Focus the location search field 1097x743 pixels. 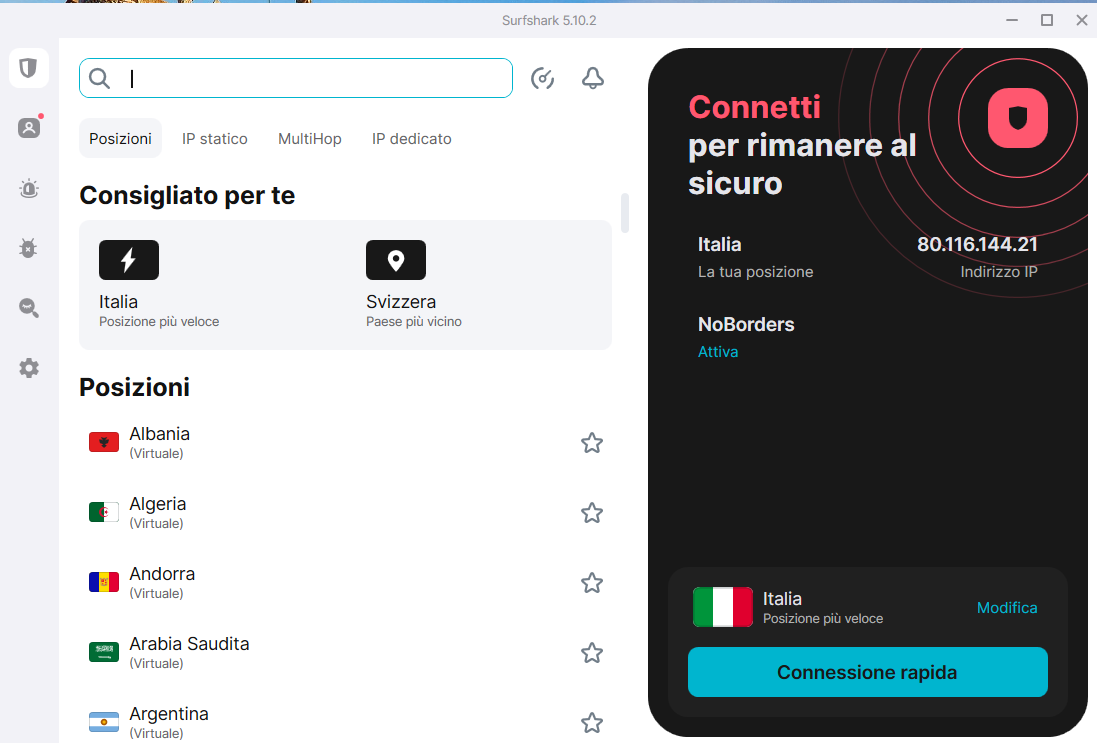point(296,78)
